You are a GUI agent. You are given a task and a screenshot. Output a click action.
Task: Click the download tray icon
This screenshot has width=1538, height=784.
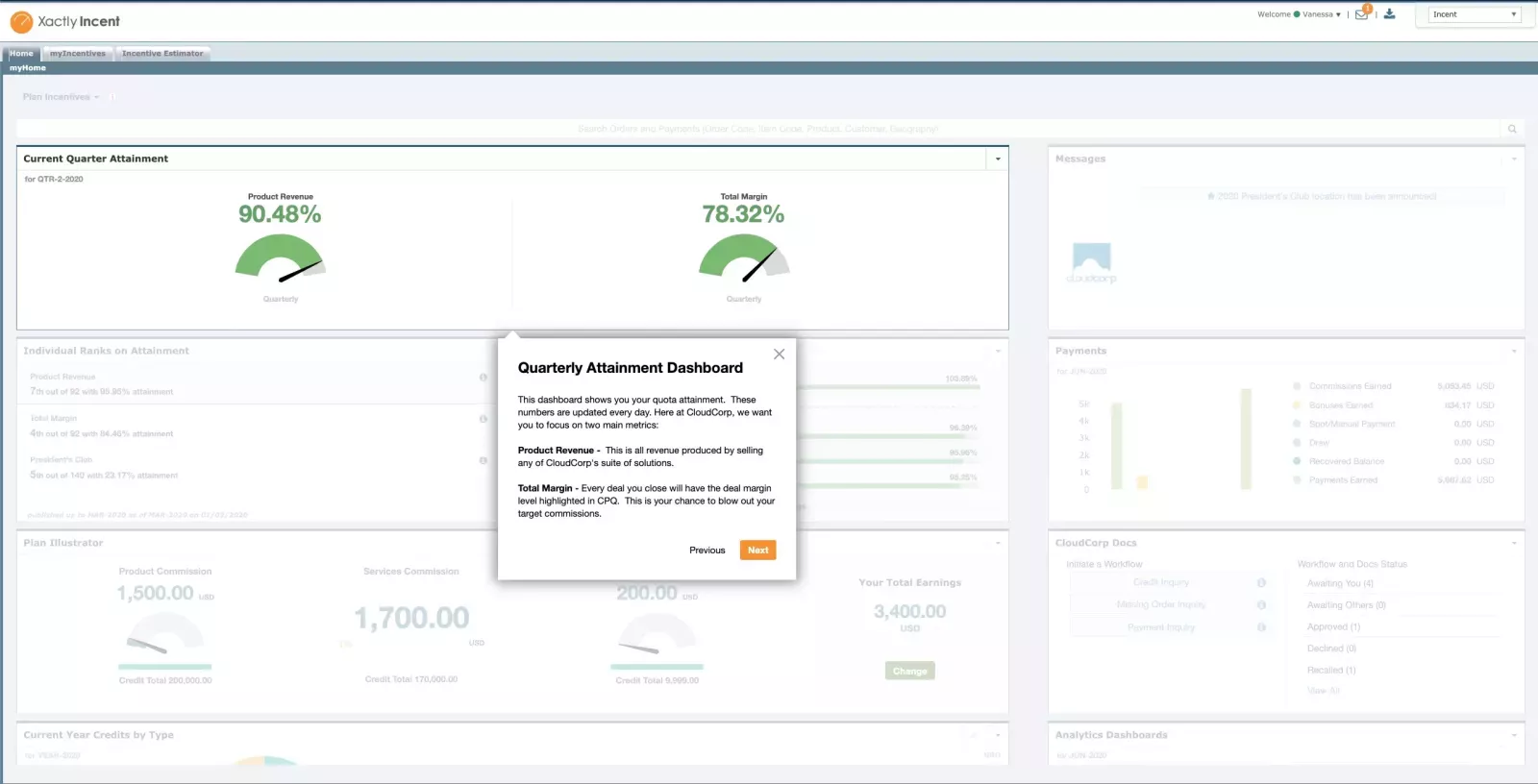coord(1389,14)
